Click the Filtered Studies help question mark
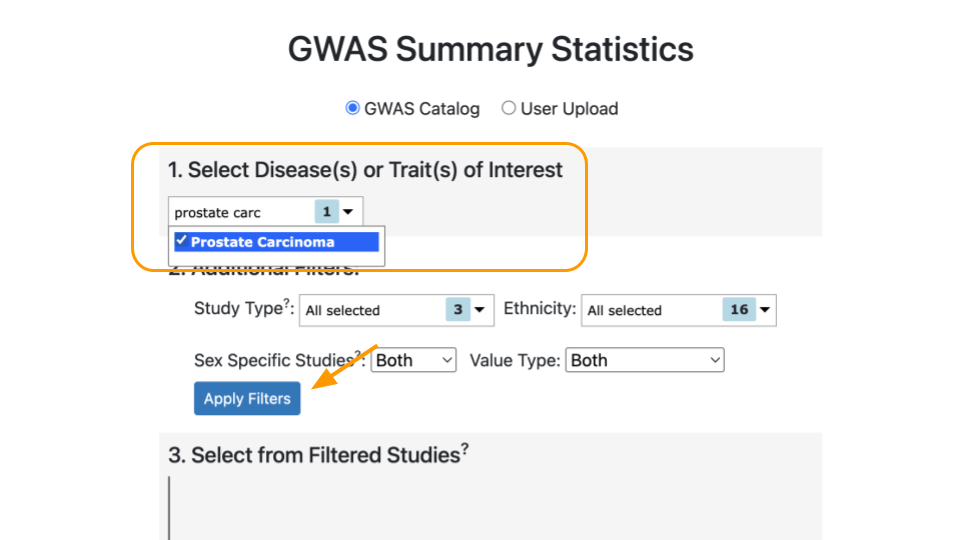 [x=465, y=449]
